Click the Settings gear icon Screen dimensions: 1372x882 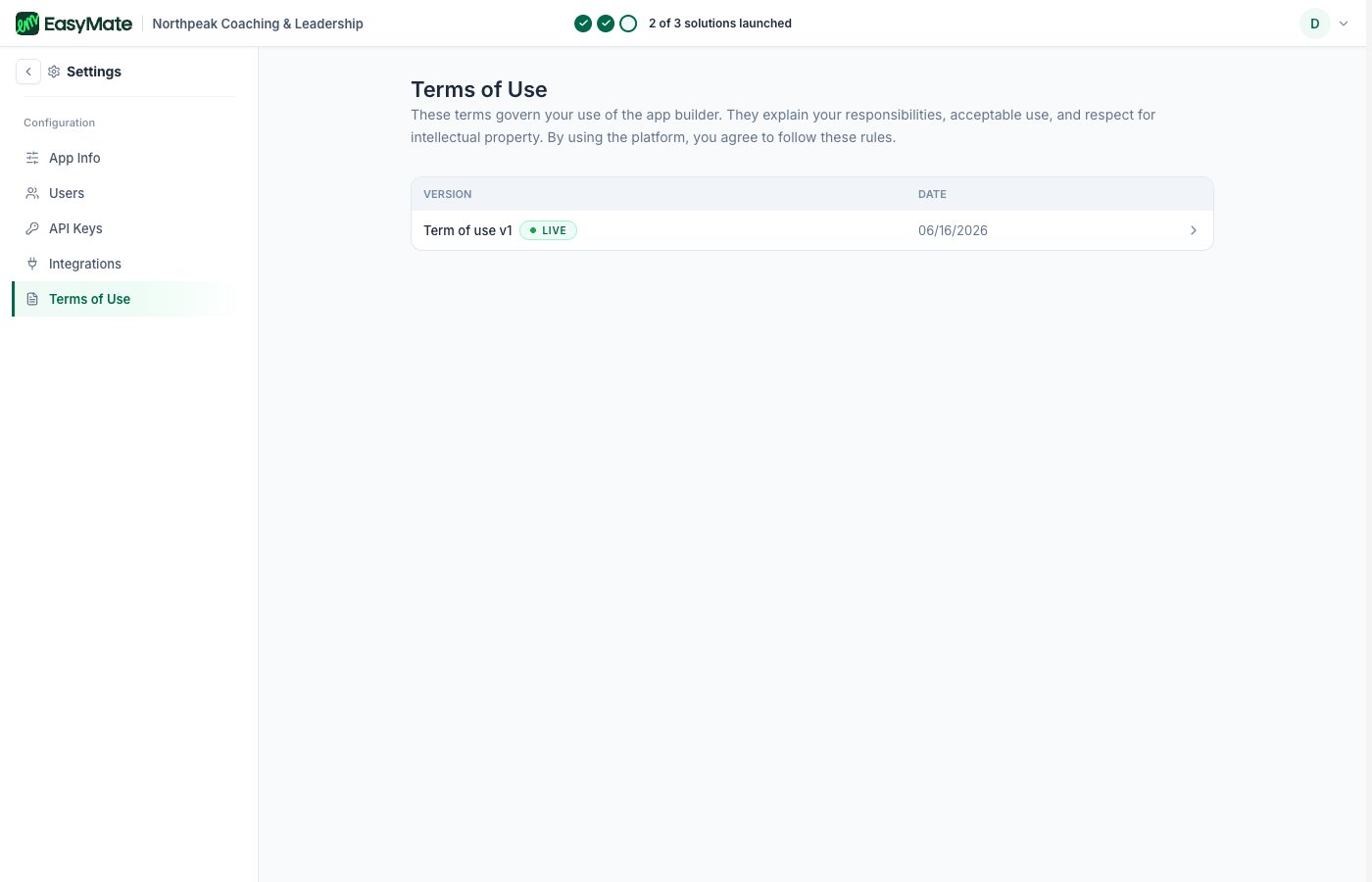coord(54,72)
